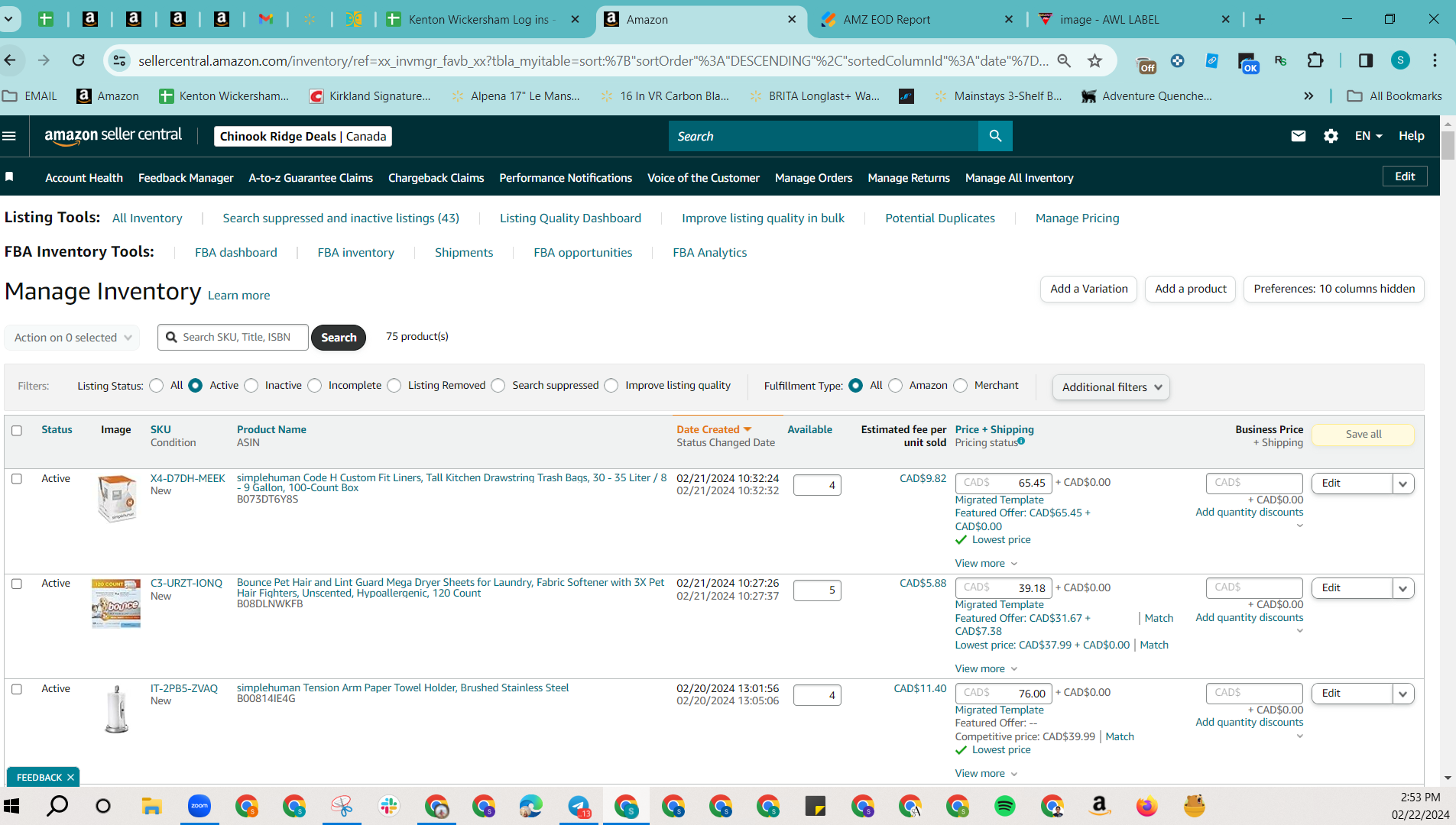Open Account Health menu item
1456x825 pixels.
click(84, 178)
